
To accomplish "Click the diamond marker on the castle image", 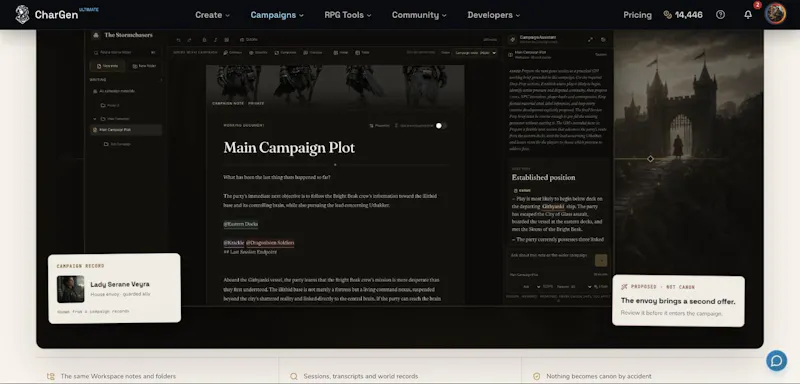I will [650, 159].
